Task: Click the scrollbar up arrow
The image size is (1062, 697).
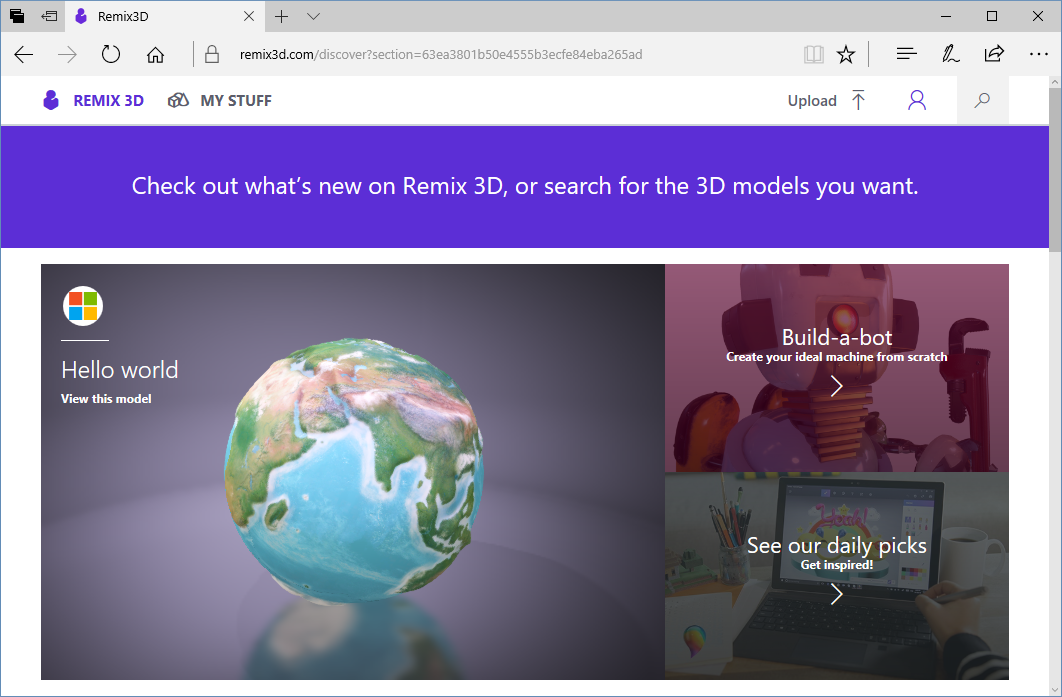Action: click(1055, 82)
